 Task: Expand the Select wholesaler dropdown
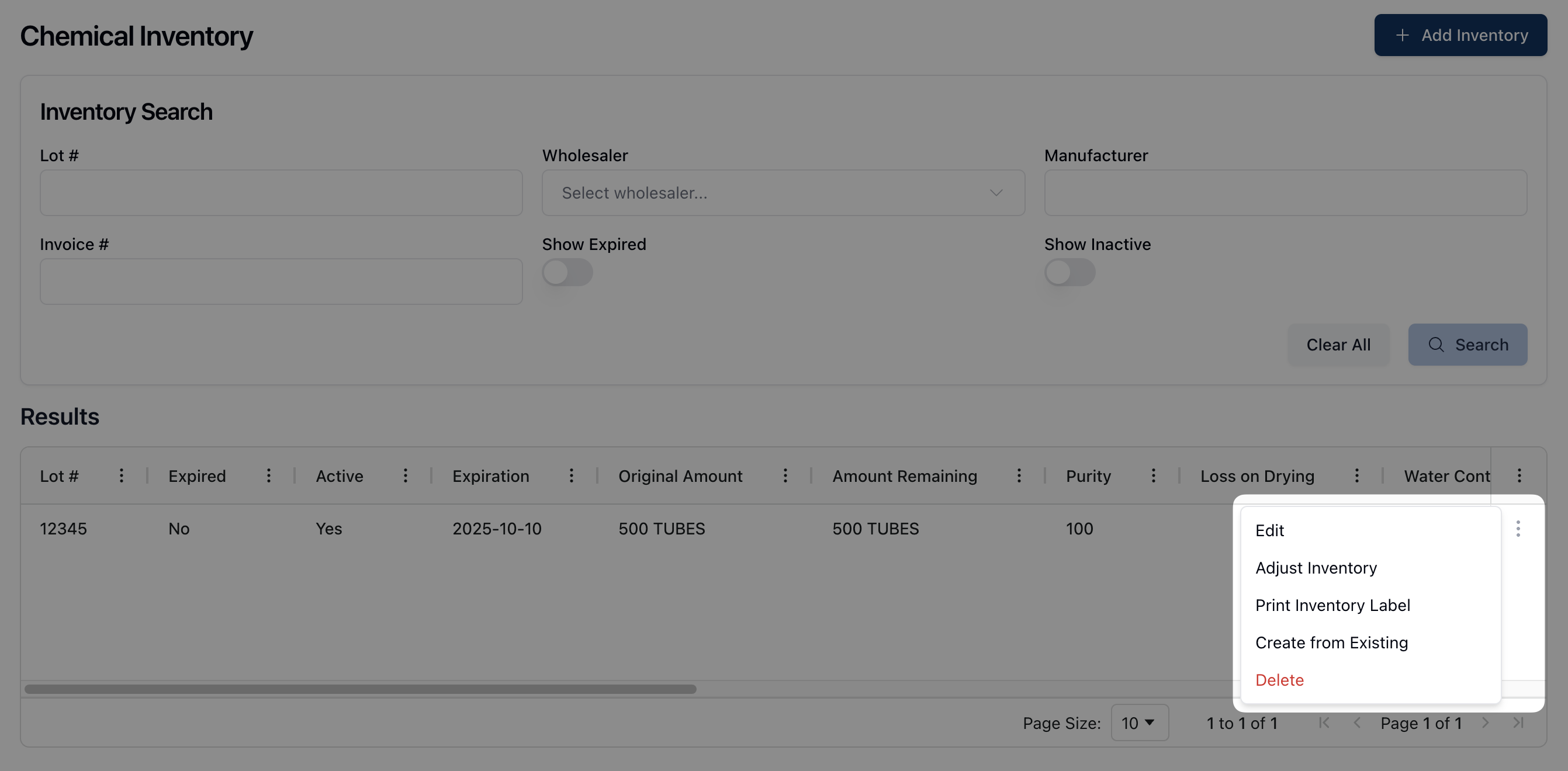783,193
